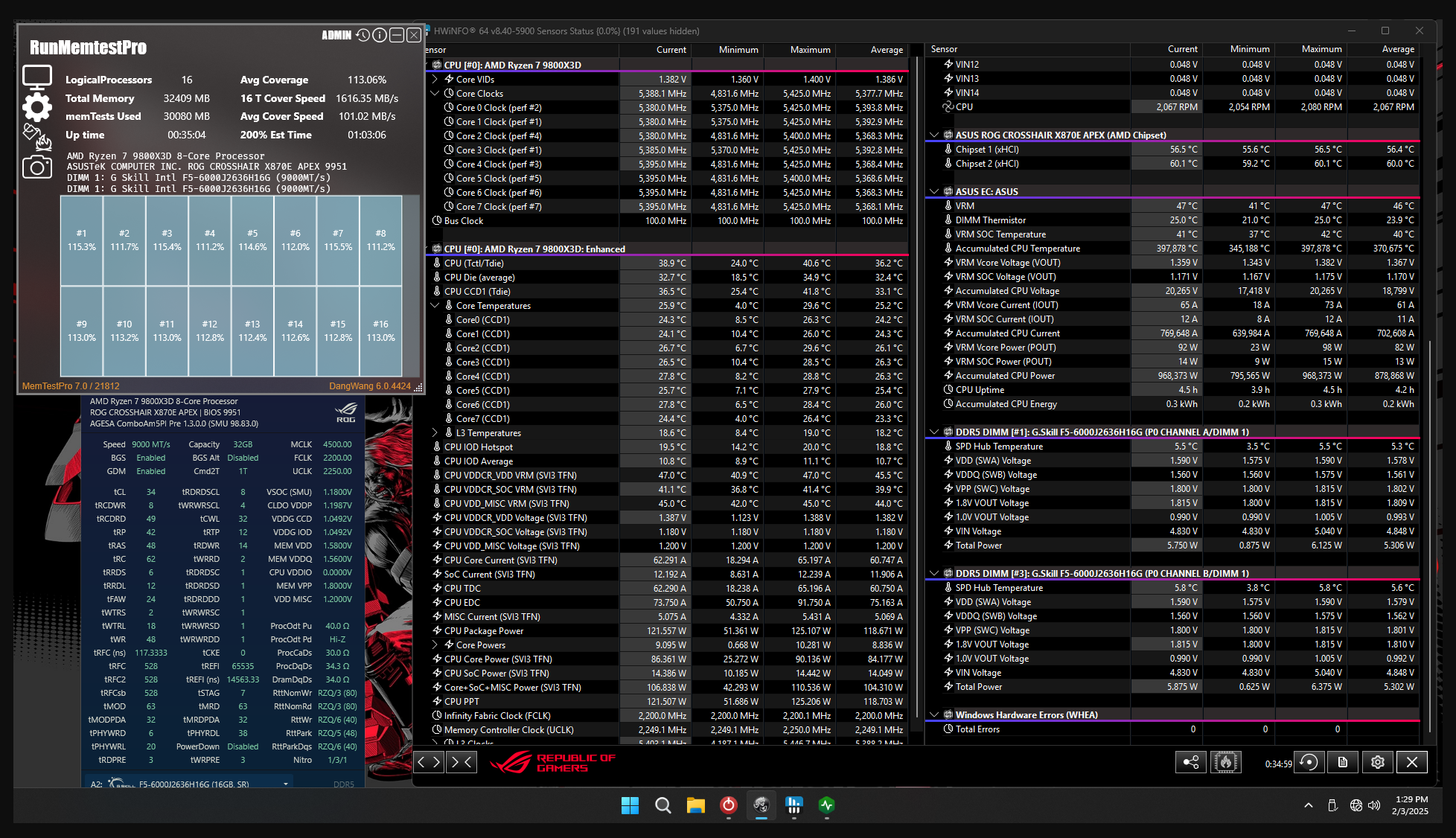Viewport: 1456px width, 838px height.
Task: Expand L3 Temperatures tree item
Action: pyautogui.click(x=435, y=432)
